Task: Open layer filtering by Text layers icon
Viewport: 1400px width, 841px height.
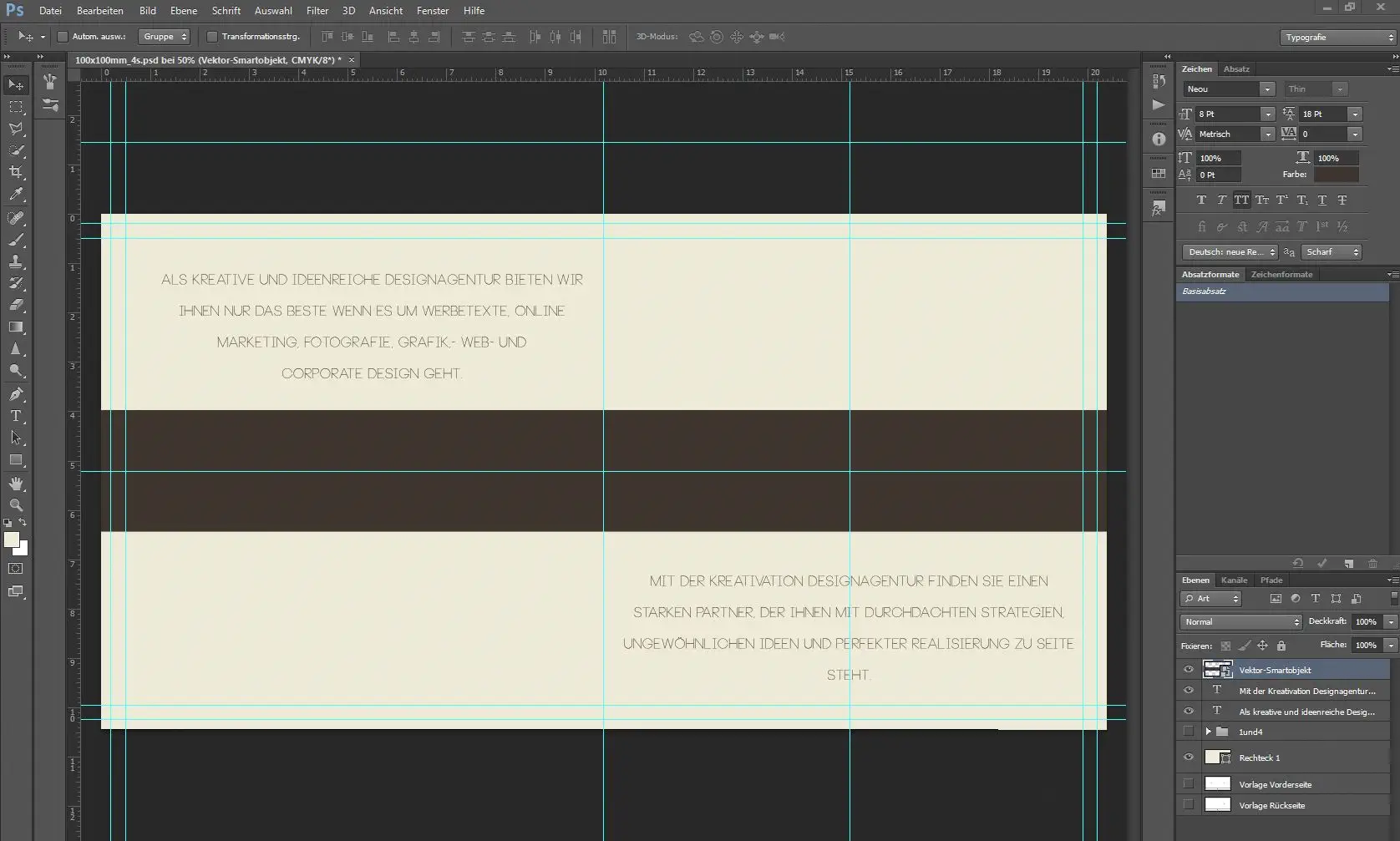Action: coord(1315,599)
